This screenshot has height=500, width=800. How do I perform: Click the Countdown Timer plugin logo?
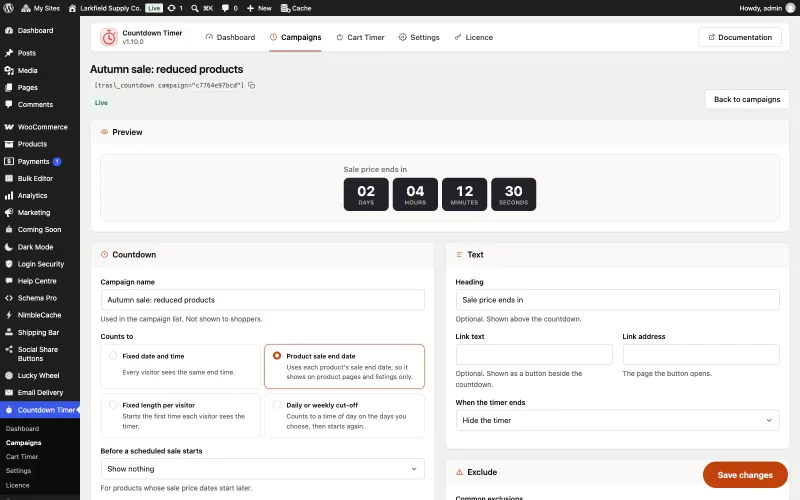point(108,37)
